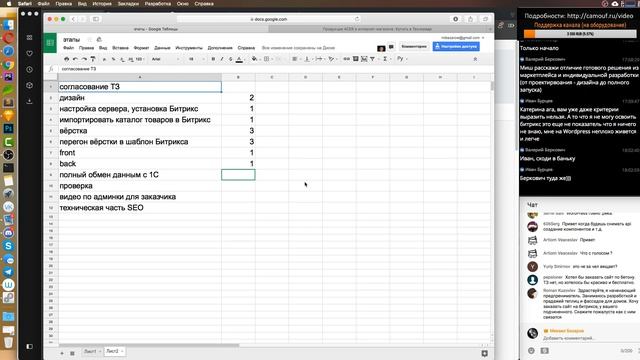Turn on filter using funnel icon
Image resolution: width=640 pixels, height=360 pixels.
[372, 59]
